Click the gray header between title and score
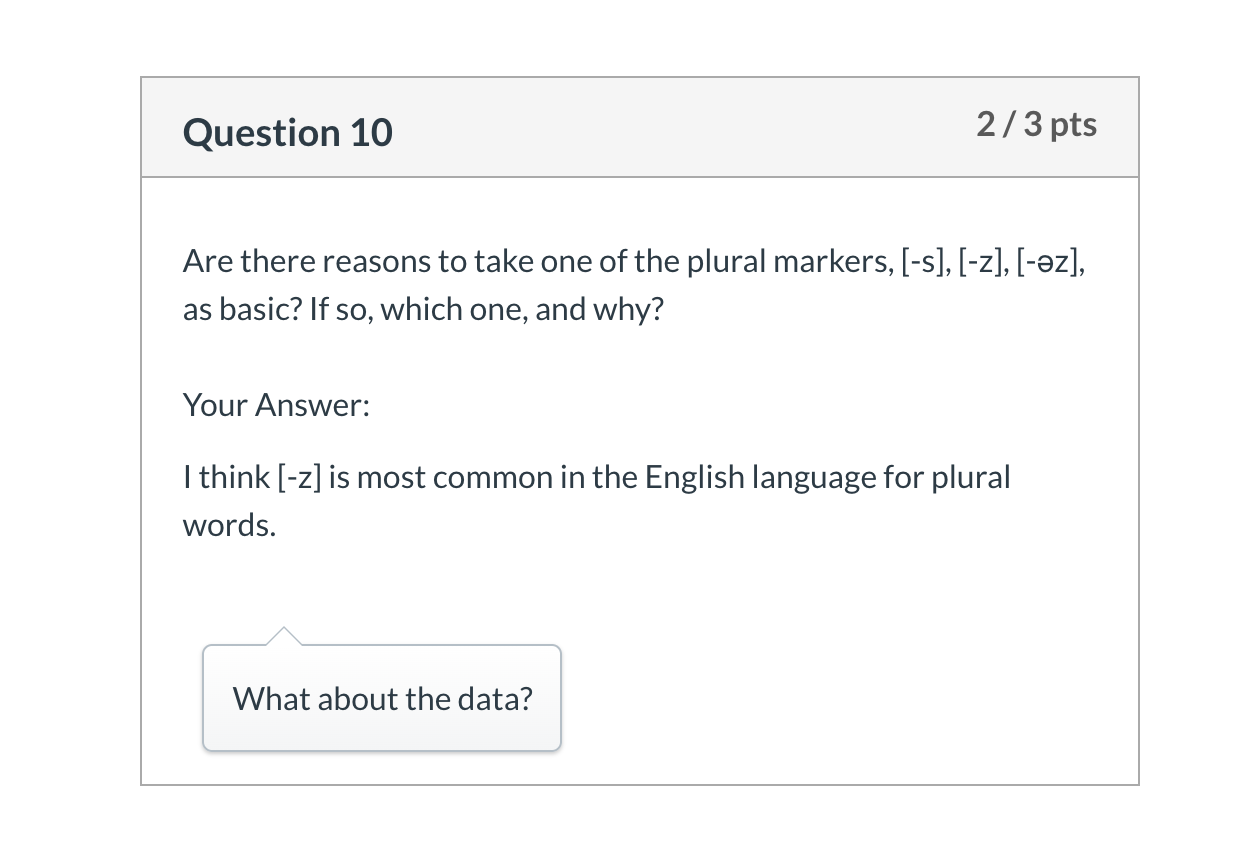The image size is (1234, 862). point(684,128)
